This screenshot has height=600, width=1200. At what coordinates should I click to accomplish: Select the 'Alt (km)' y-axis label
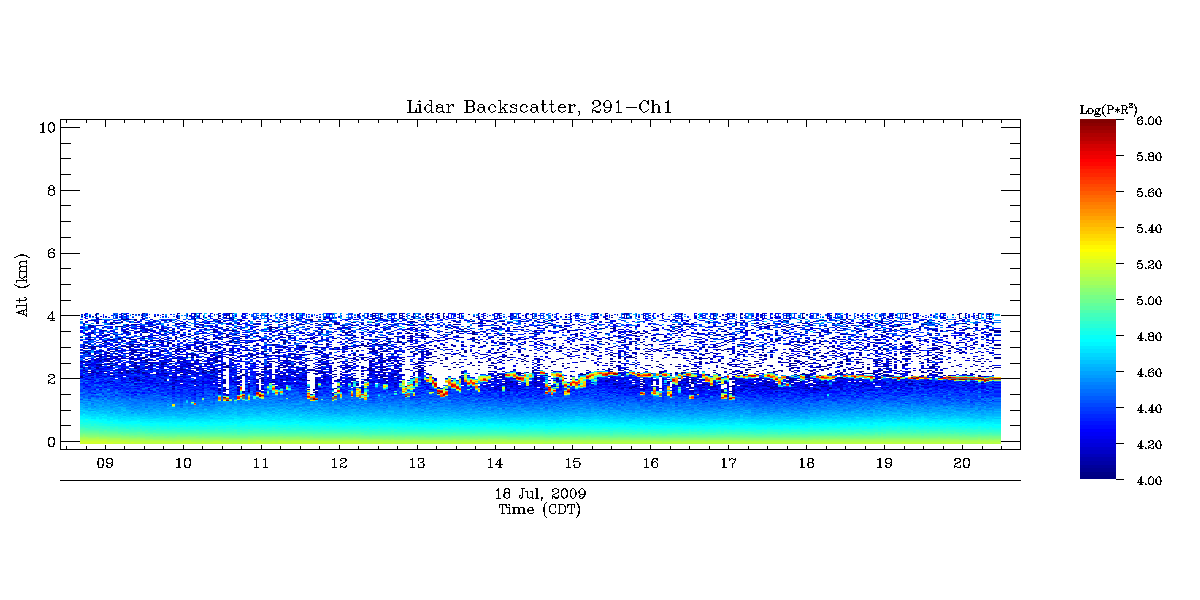point(23,284)
